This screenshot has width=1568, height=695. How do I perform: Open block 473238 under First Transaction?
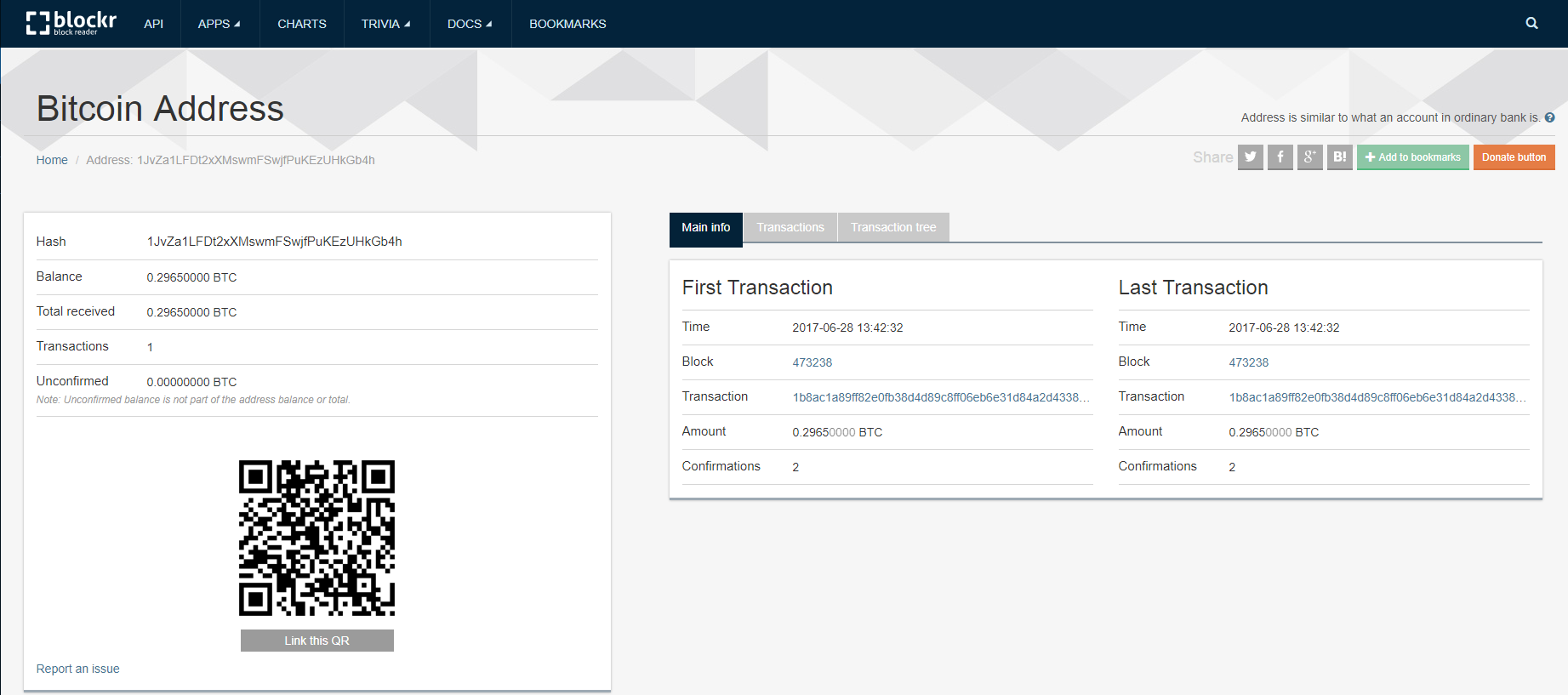click(x=813, y=362)
